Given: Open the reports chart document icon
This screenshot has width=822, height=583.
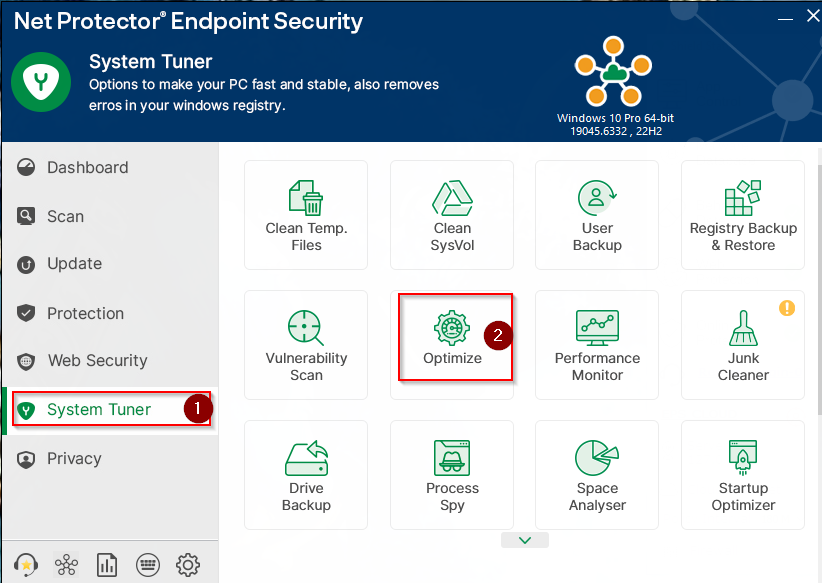Looking at the screenshot, I should (107, 565).
